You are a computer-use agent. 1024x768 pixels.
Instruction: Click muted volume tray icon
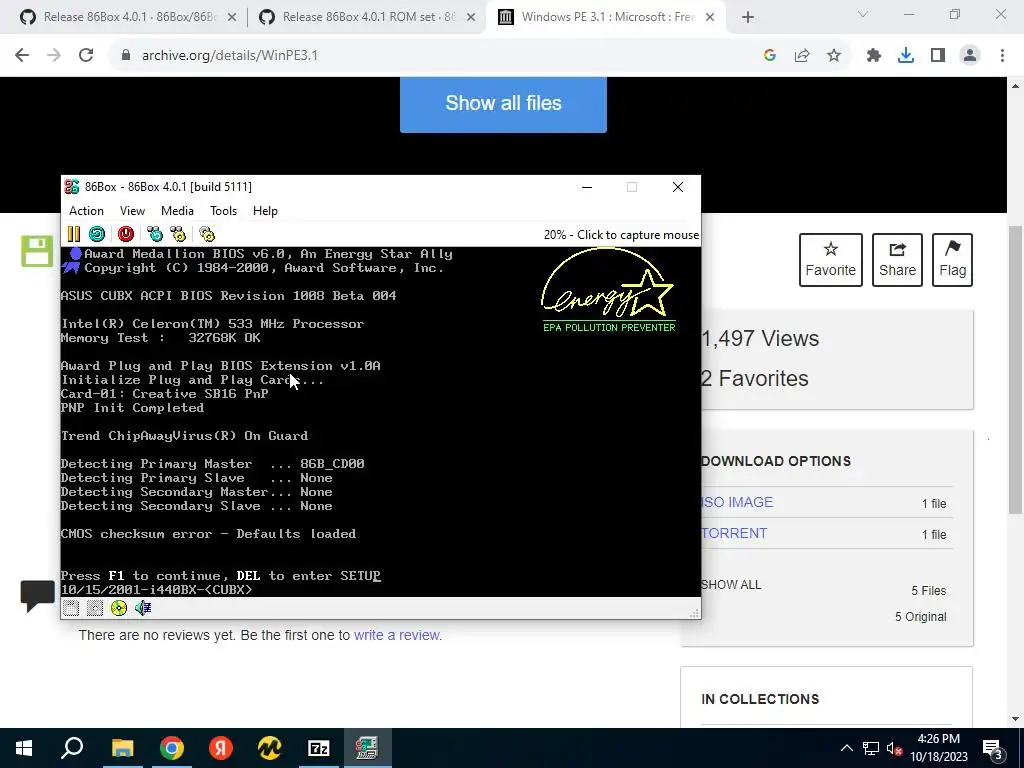[x=895, y=748]
